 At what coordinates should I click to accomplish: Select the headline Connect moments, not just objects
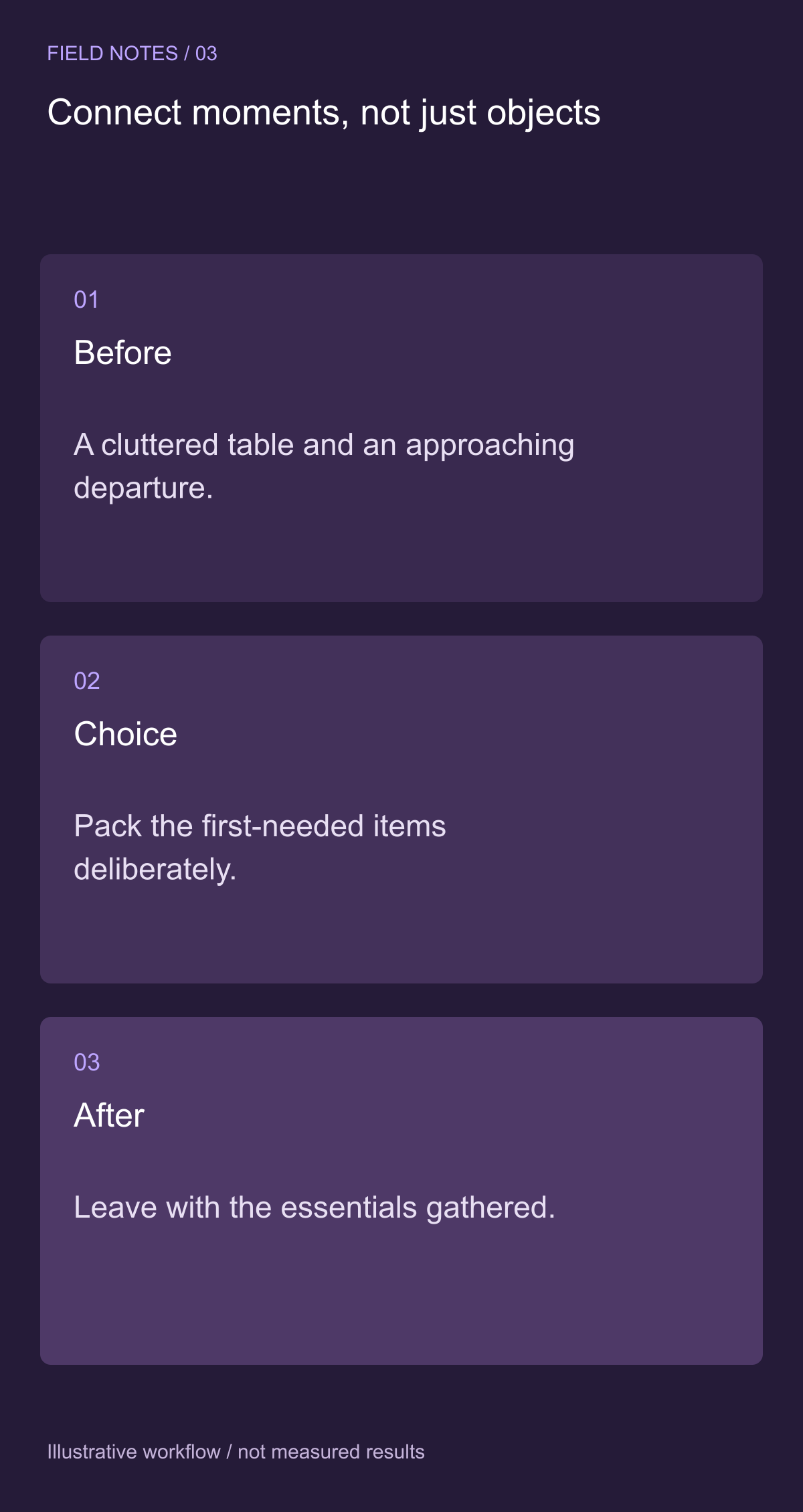tap(324, 112)
